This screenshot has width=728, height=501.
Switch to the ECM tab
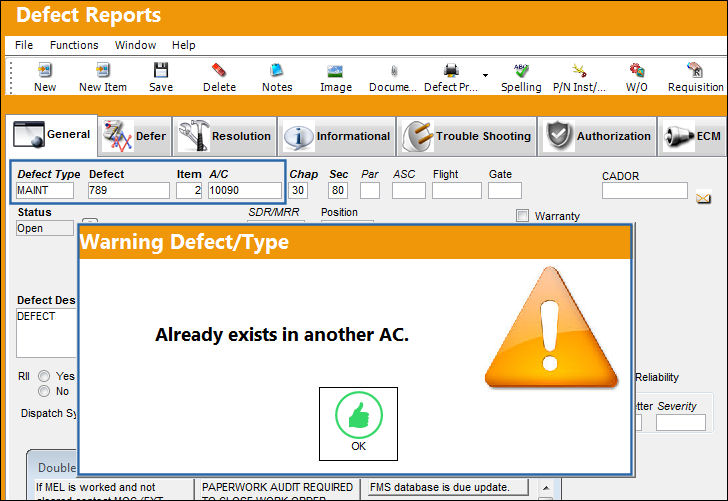(692, 136)
